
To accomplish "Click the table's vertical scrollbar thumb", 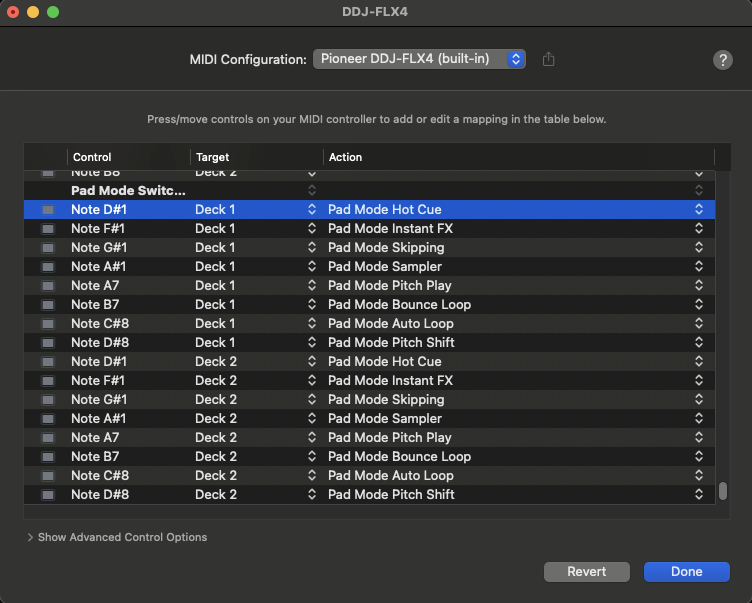I will (723, 491).
